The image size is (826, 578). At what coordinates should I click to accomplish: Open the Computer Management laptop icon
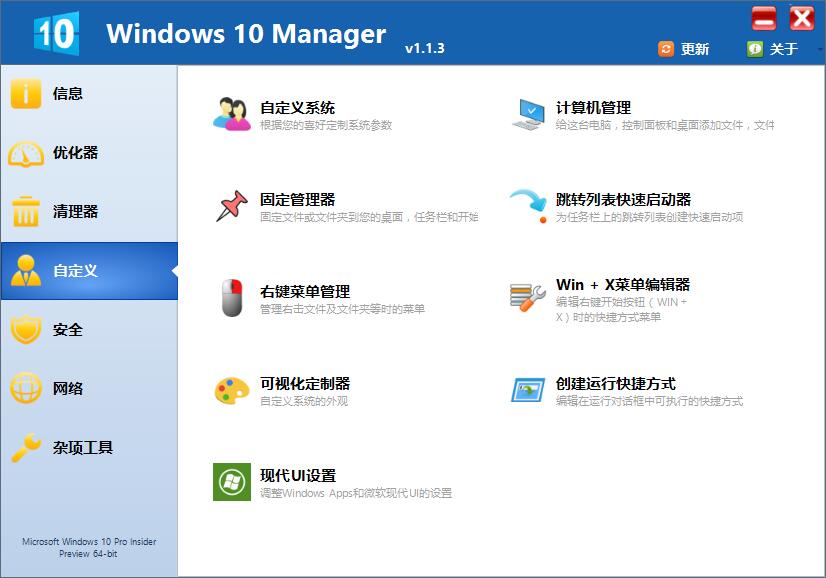coord(528,114)
